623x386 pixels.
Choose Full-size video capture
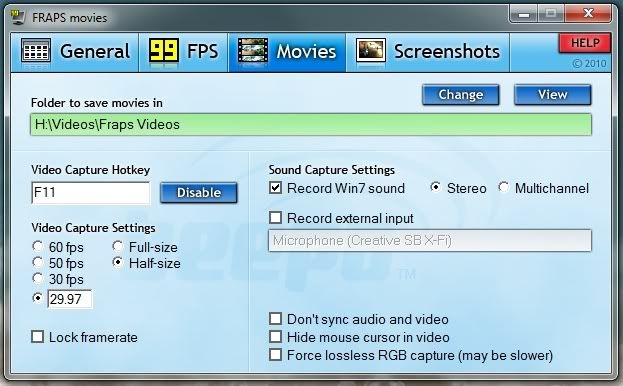(145, 247)
